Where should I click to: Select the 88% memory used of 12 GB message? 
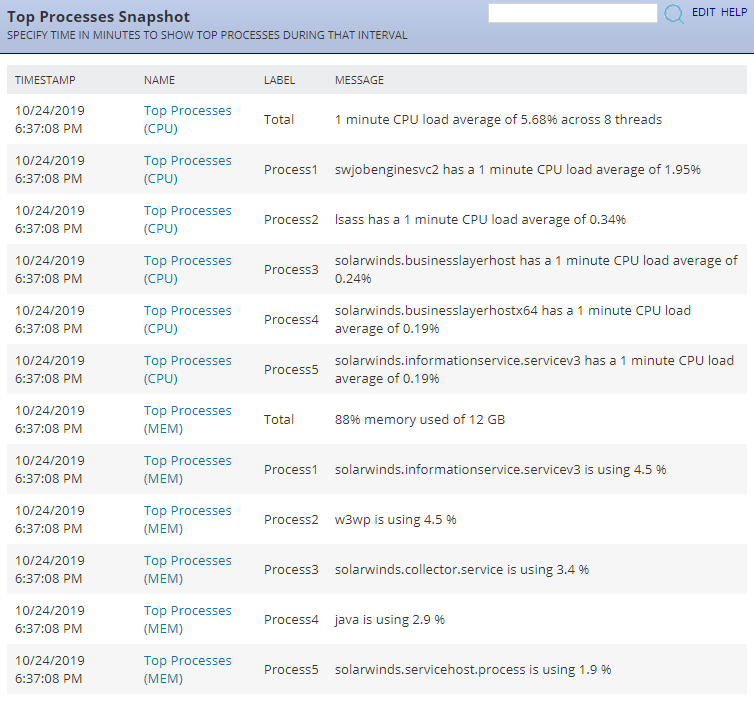pos(420,419)
